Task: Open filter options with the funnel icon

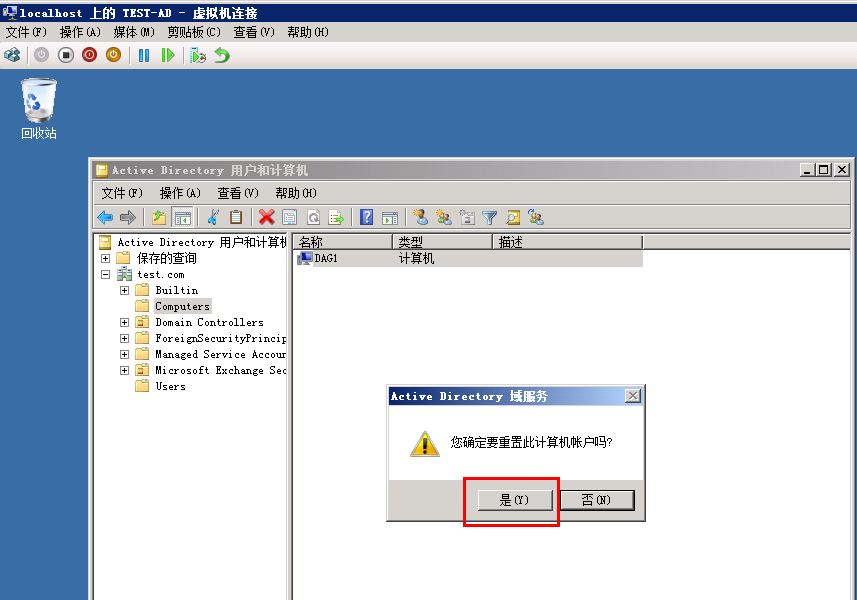Action: (490, 217)
